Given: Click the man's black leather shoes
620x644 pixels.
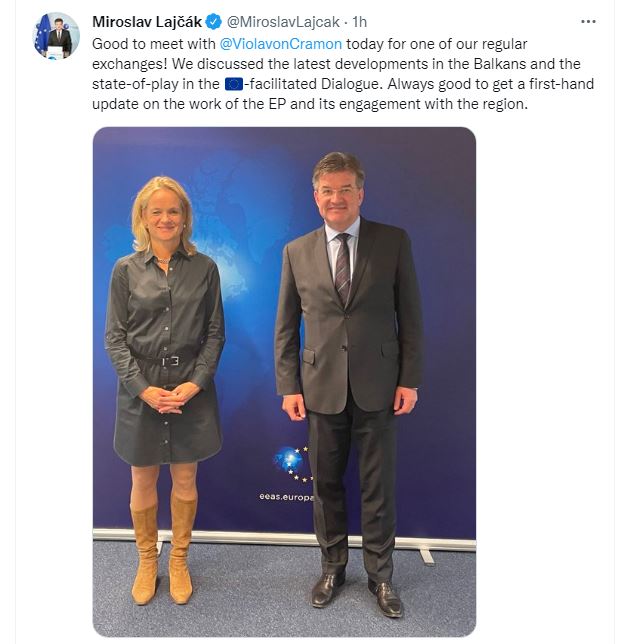Looking at the screenshot, I should [x=357, y=595].
